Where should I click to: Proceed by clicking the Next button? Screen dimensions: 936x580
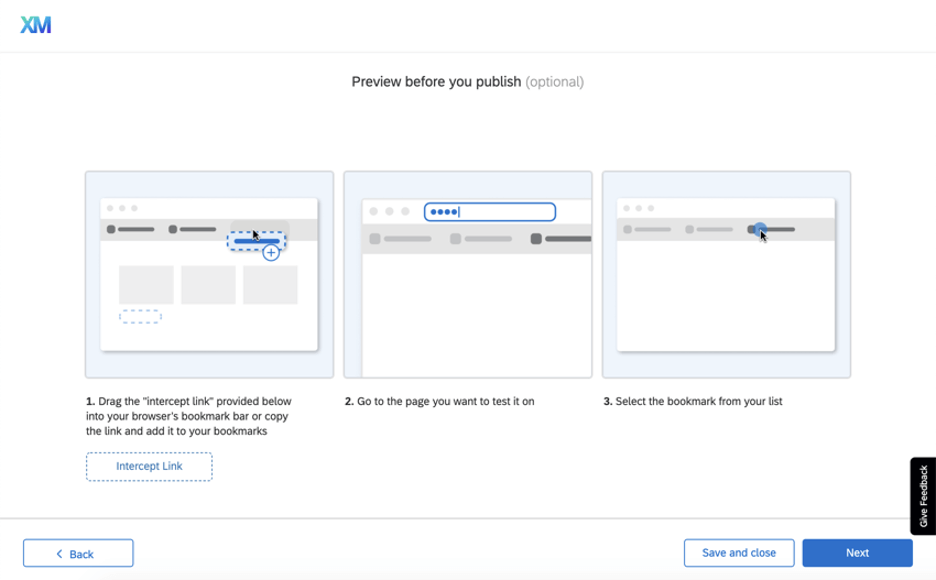point(857,553)
